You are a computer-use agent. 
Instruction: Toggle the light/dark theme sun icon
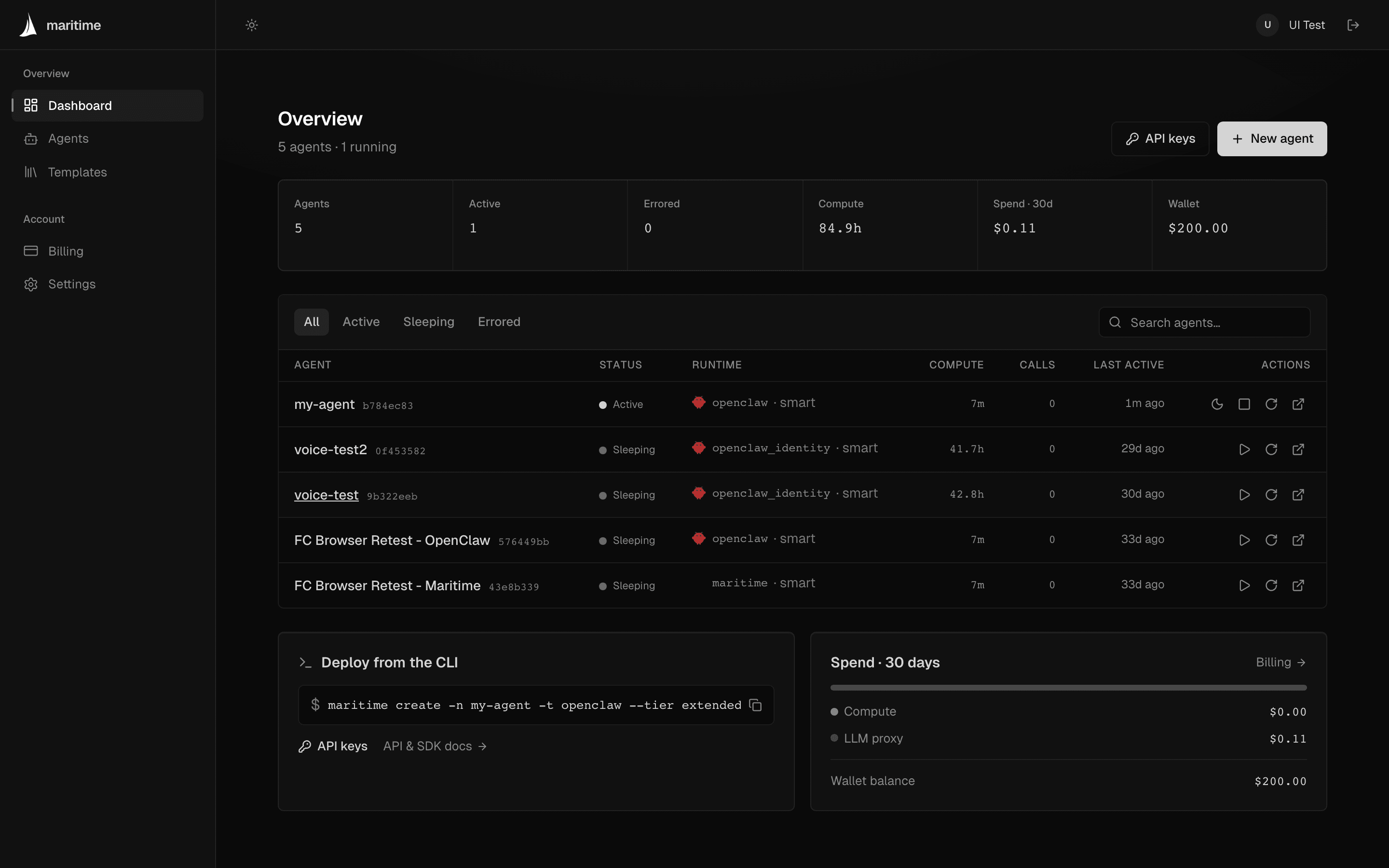tap(251, 25)
